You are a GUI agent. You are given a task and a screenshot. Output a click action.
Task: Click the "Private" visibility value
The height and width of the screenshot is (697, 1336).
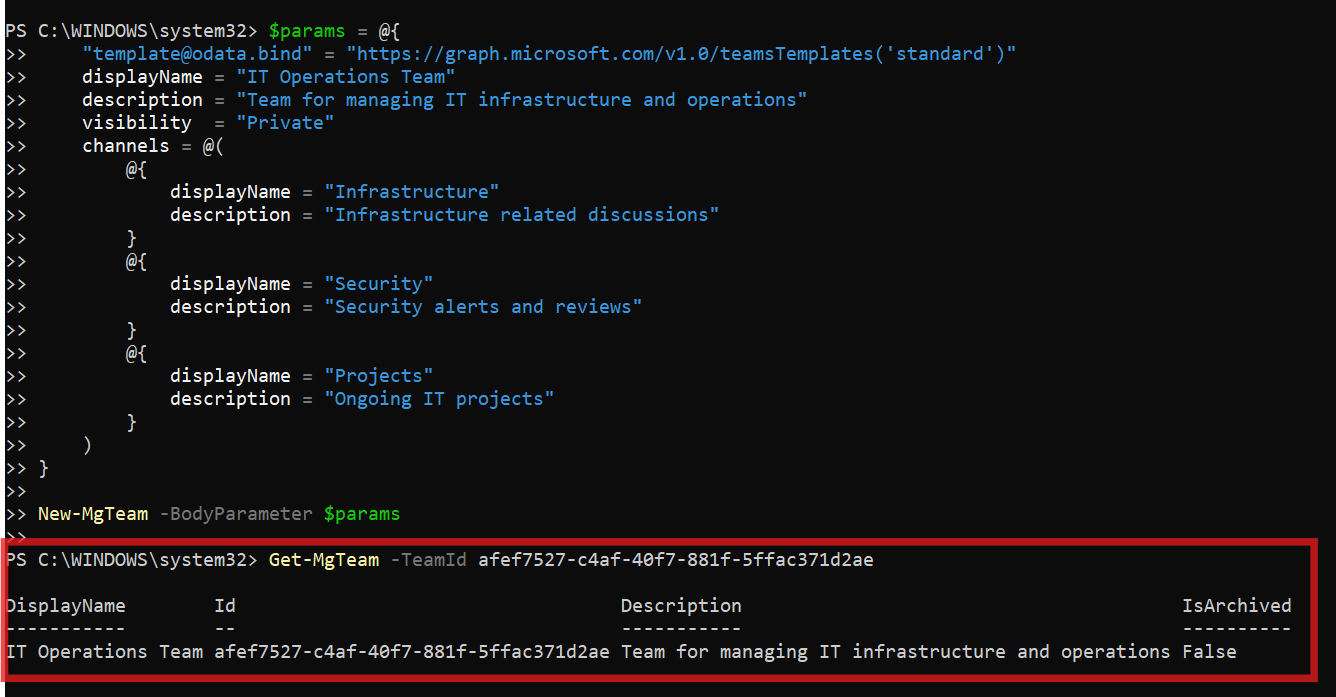[x=285, y=122]
